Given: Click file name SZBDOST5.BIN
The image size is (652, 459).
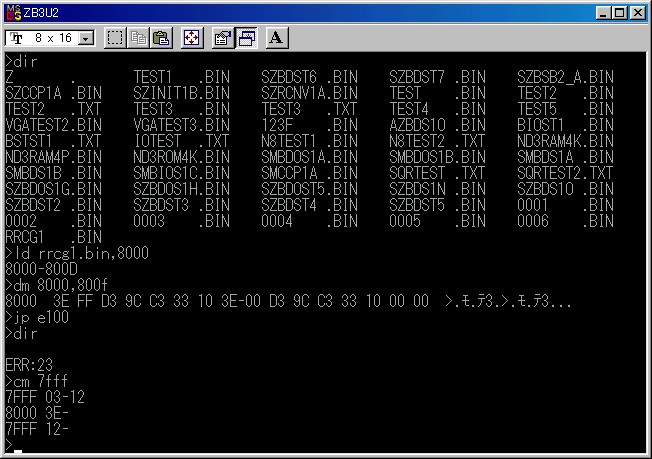Looking at the screenshot, I should tap(310, 189).
